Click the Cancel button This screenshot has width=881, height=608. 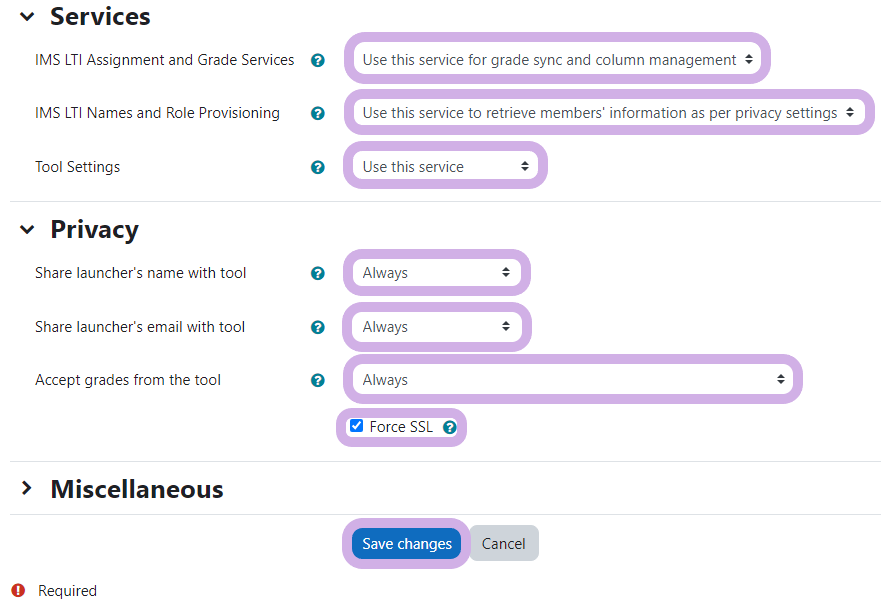(503, 544)
